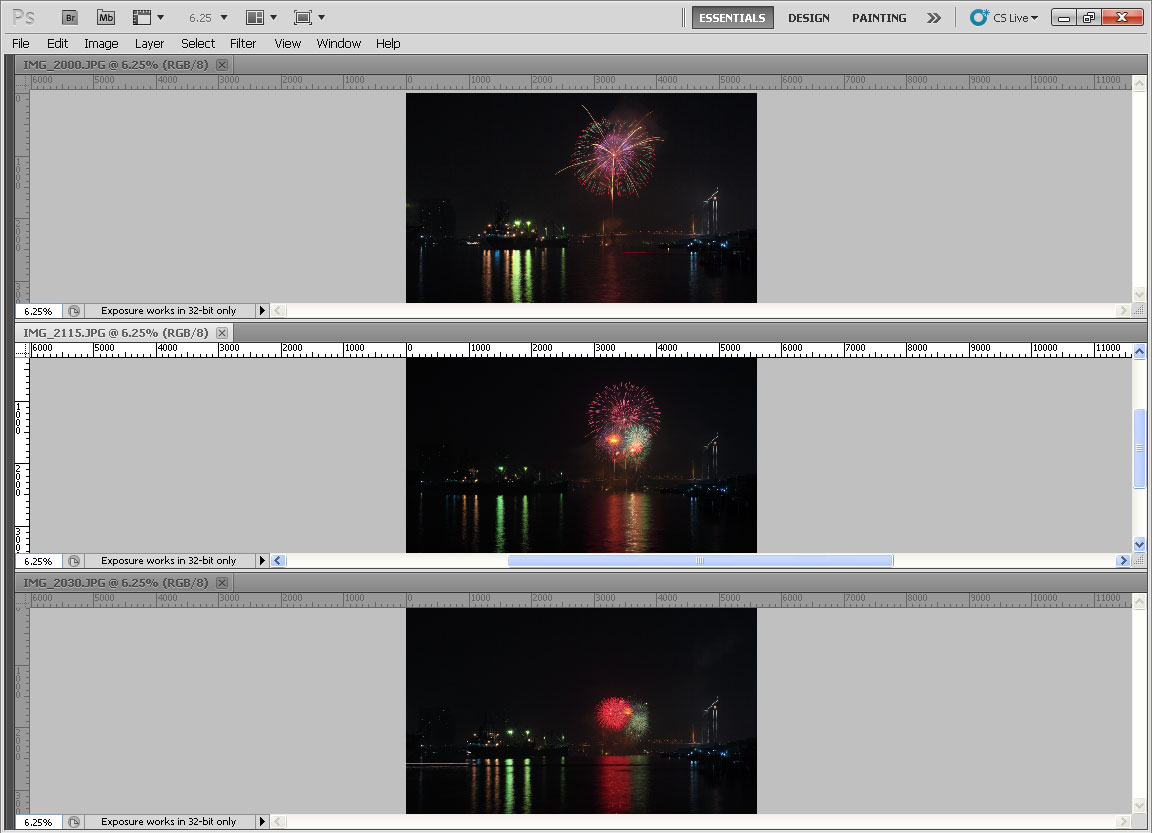Launch Mini Bridge from the Mb icon
The width and height of the screenshot is (1152, 833).
pyautogui.click(x=106, y=17)
